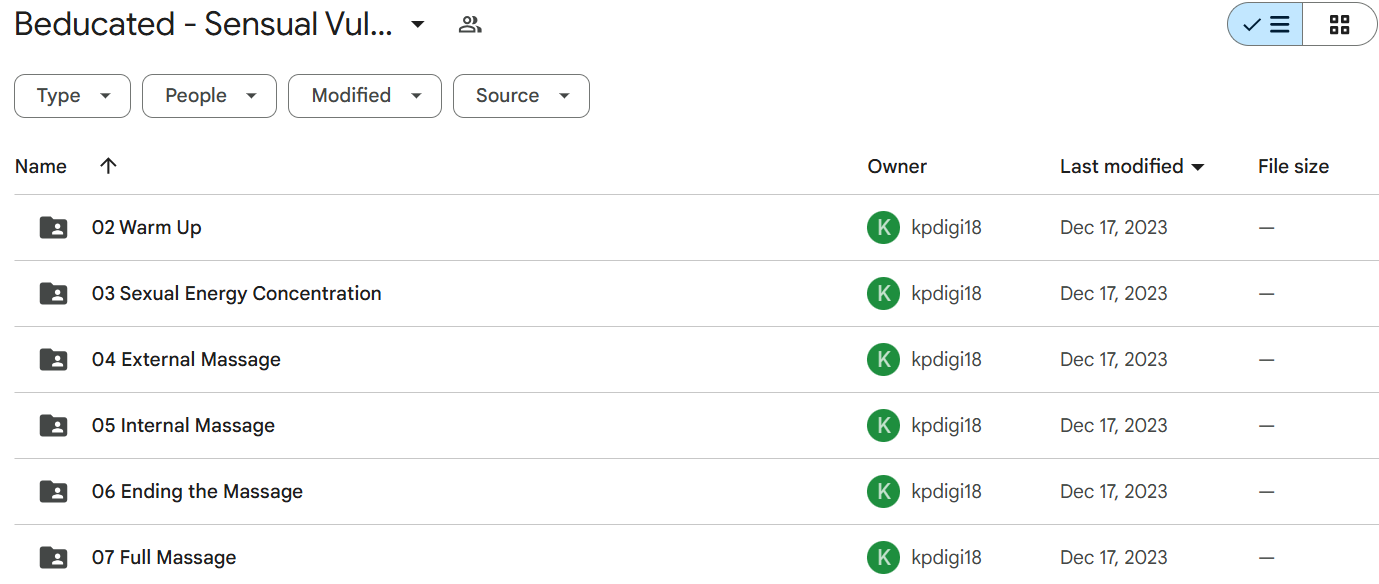
Task: Open the Source filter dropdown
Action: (x=521, y=96)
